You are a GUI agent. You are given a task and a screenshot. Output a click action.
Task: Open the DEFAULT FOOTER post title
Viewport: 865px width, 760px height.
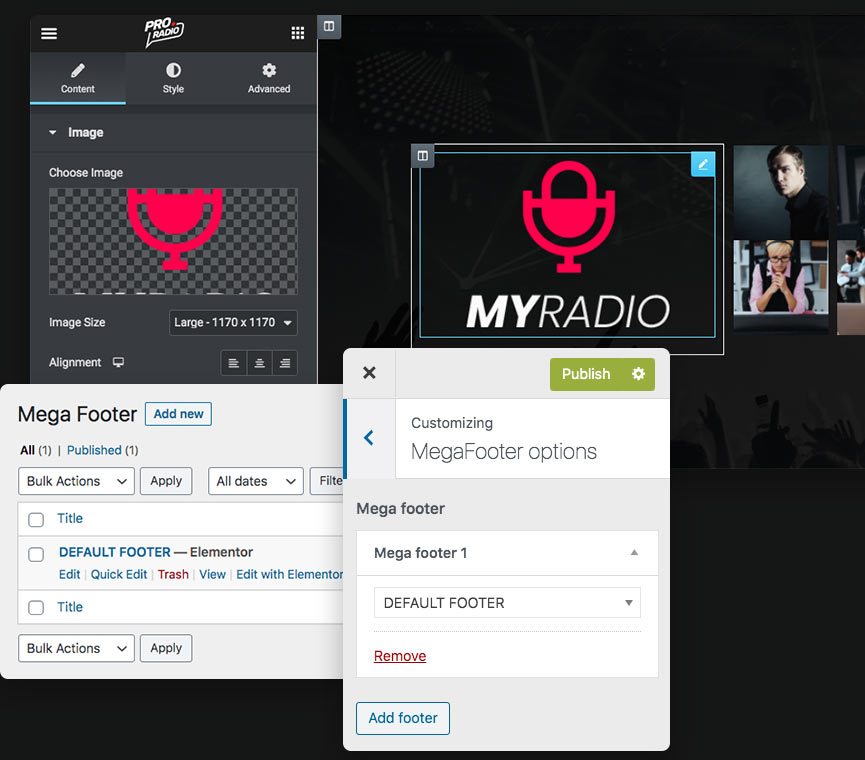[115, 552]
